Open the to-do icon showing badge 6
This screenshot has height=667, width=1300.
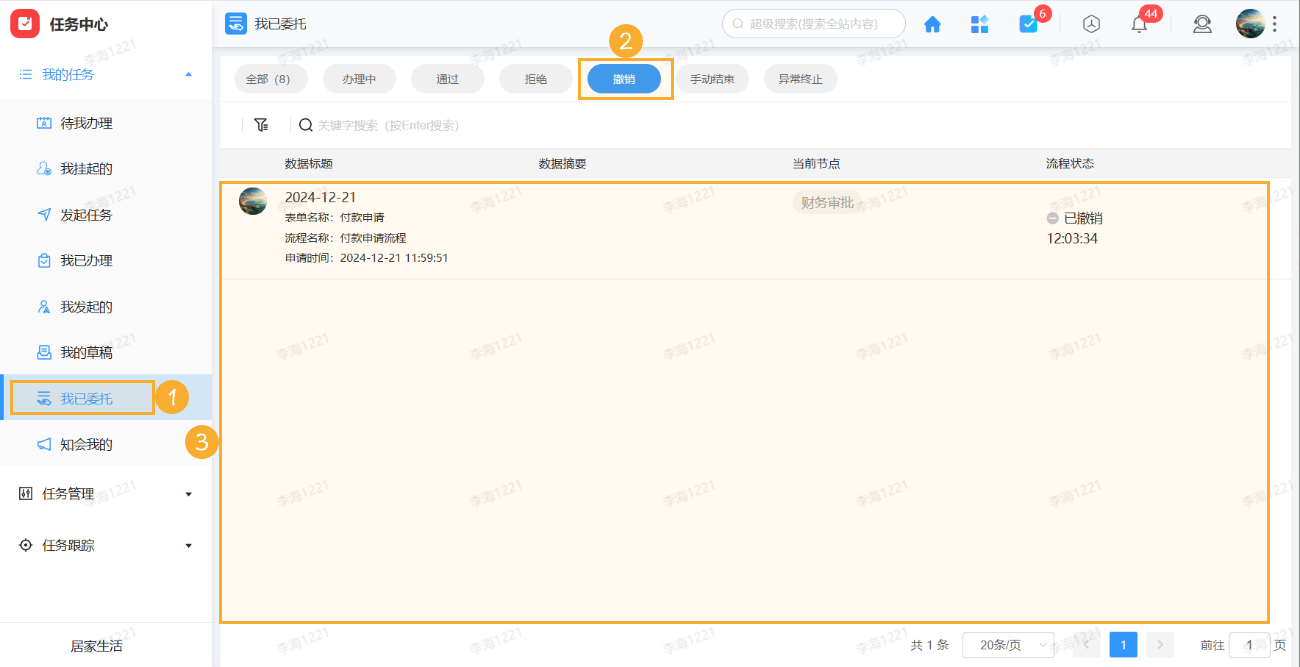click(1029, 23)
